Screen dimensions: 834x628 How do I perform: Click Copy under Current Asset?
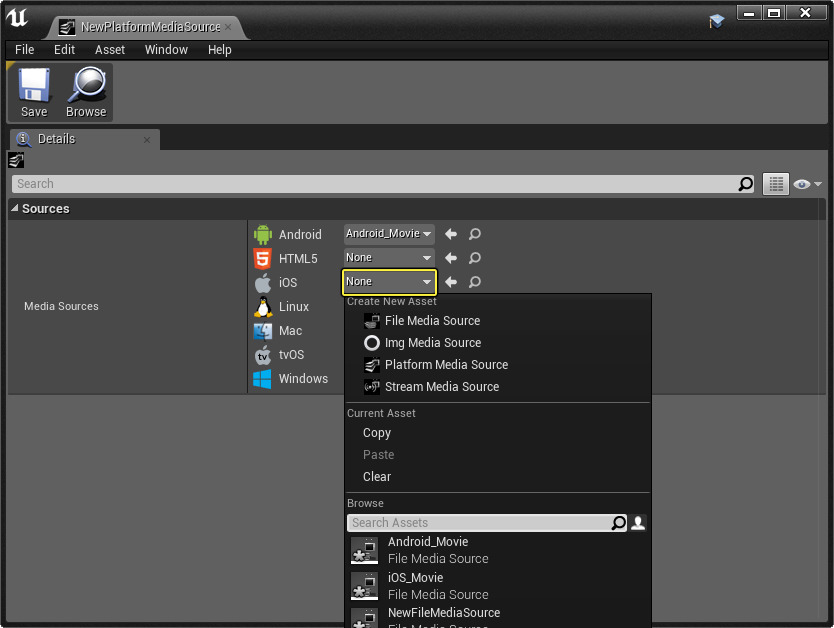coord(377,433)
